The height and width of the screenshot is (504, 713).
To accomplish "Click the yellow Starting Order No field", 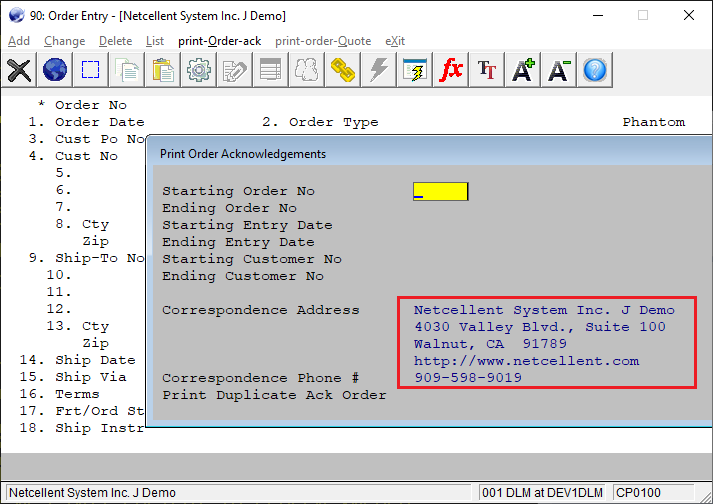I will point(440,192).
